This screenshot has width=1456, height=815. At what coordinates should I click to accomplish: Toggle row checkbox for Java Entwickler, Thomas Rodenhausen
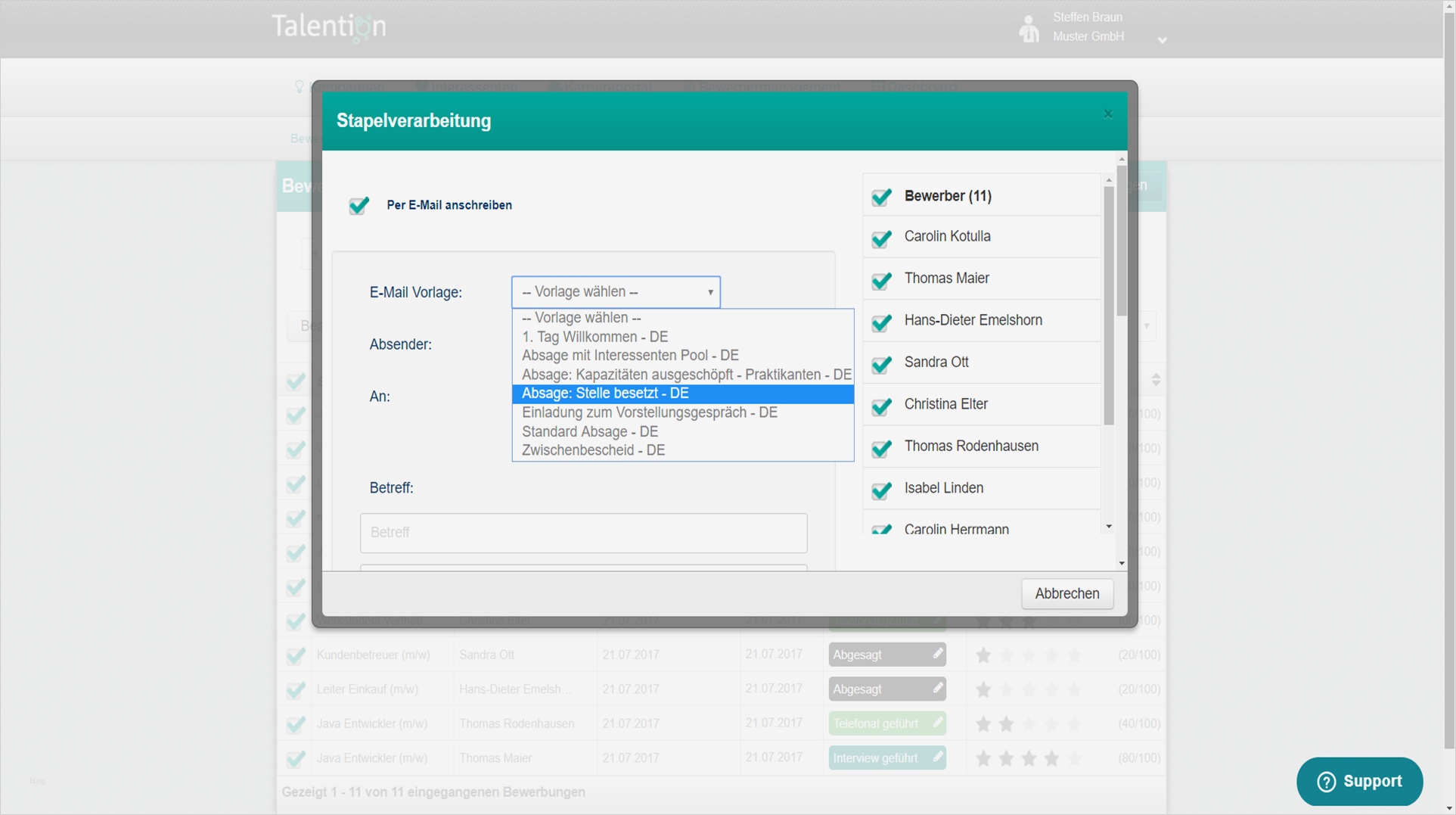[295, 724]
